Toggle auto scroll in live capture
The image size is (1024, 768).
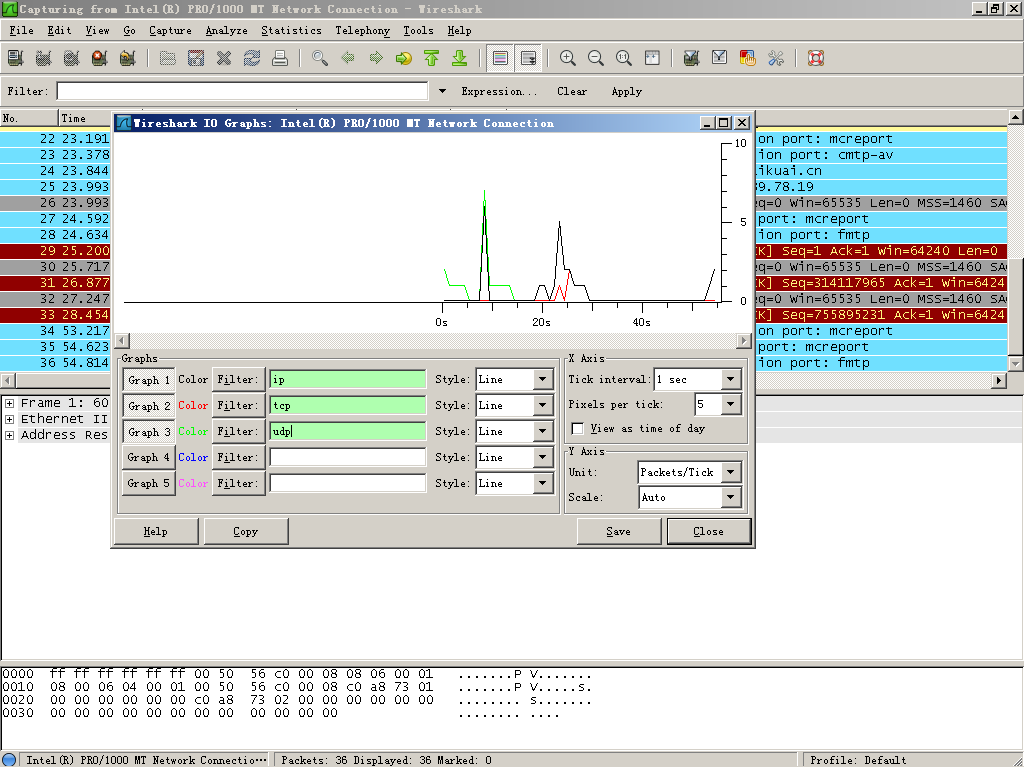[x=528, y=58]
